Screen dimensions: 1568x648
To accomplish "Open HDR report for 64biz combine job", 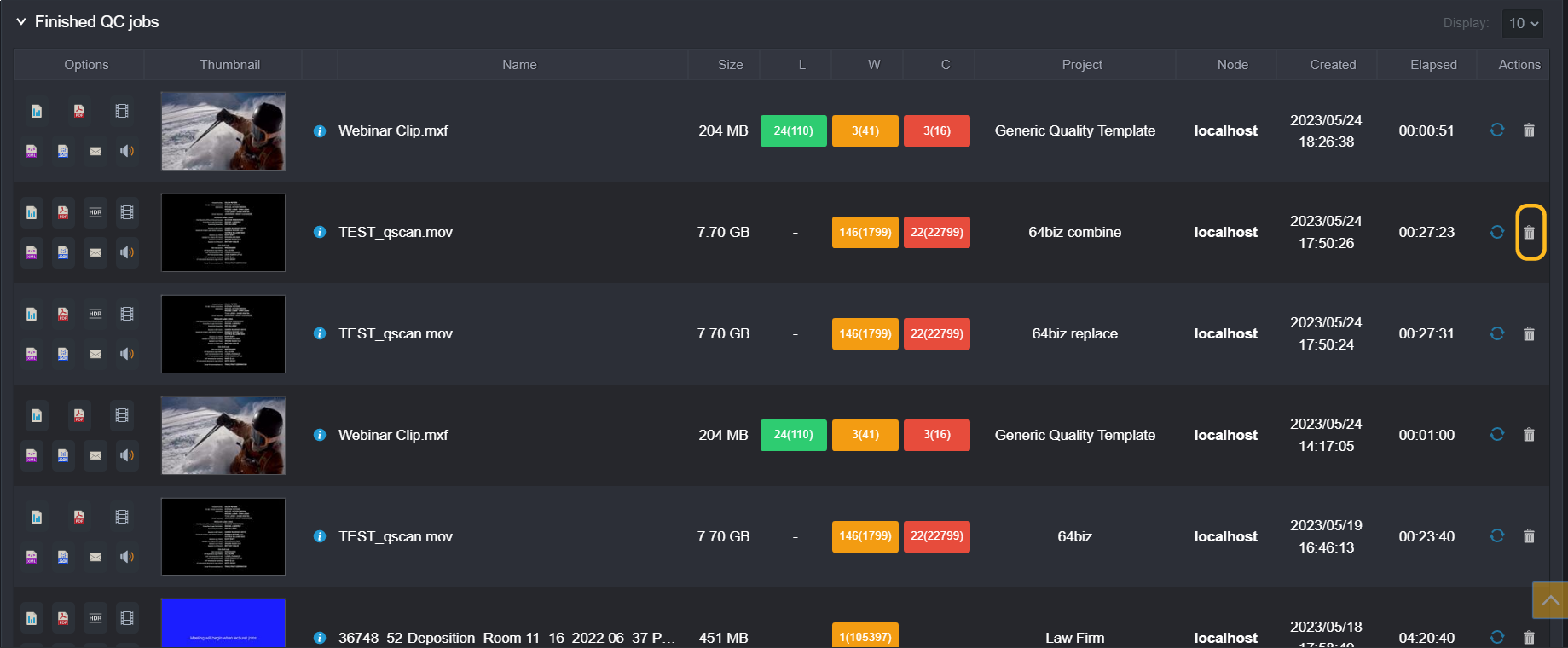I will click(x=95, y=212).
